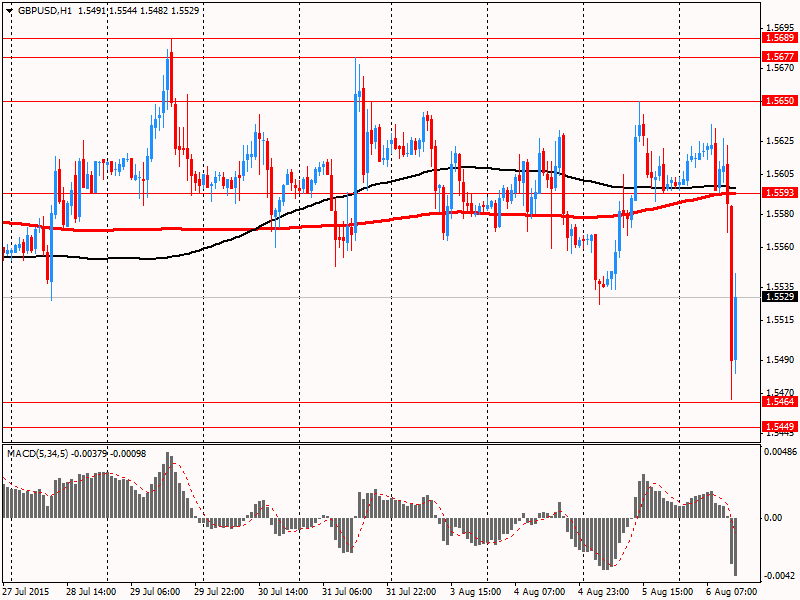800x600 pixels.
Task: Click the current price 1.5529 label
Action: [x=779, y=297]
